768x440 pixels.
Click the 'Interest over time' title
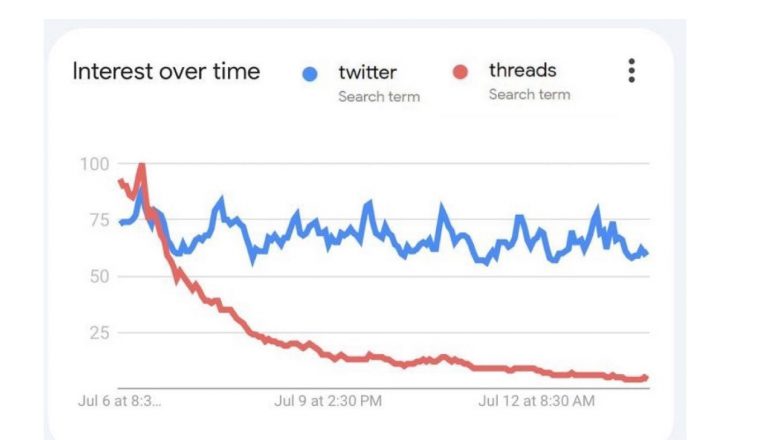coord(166,72)
